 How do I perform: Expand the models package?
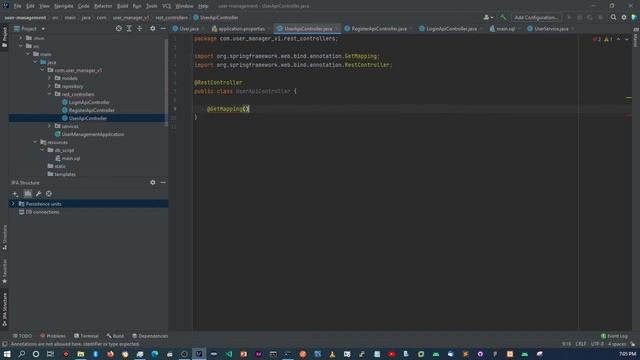point(50,78)
